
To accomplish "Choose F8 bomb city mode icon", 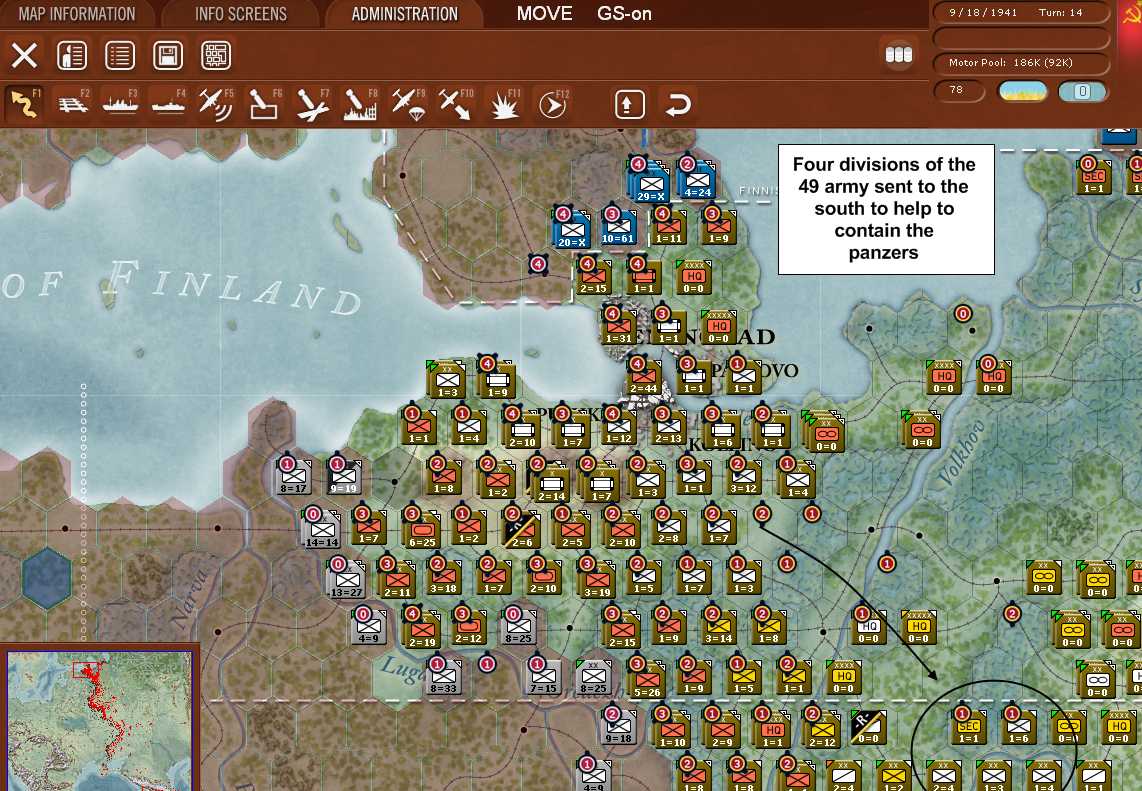I will pyautogui.click(x=361, y=104).
